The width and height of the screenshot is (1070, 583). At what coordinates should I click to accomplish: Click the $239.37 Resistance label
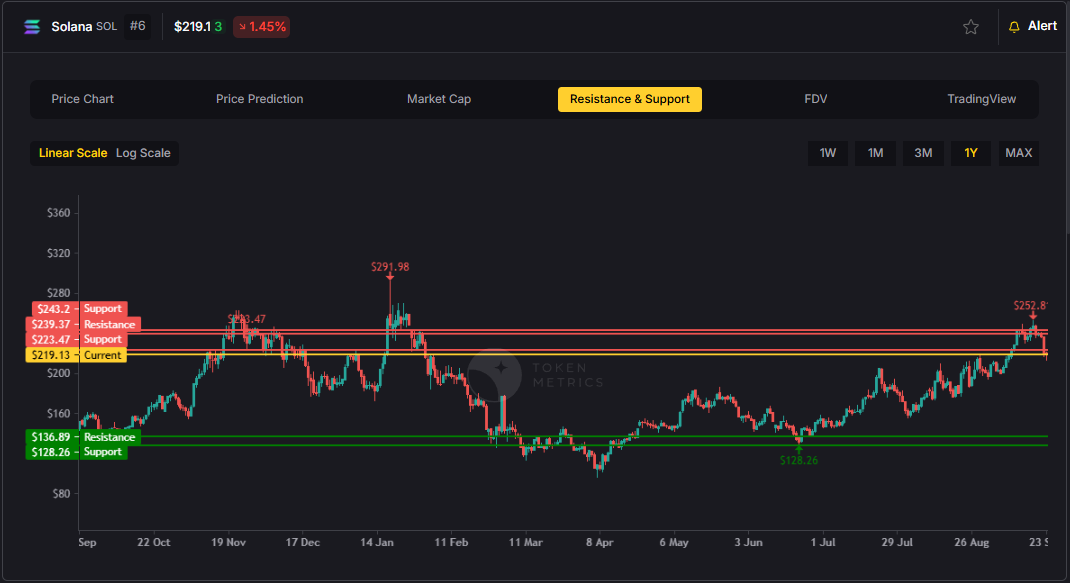click(83, 324)
